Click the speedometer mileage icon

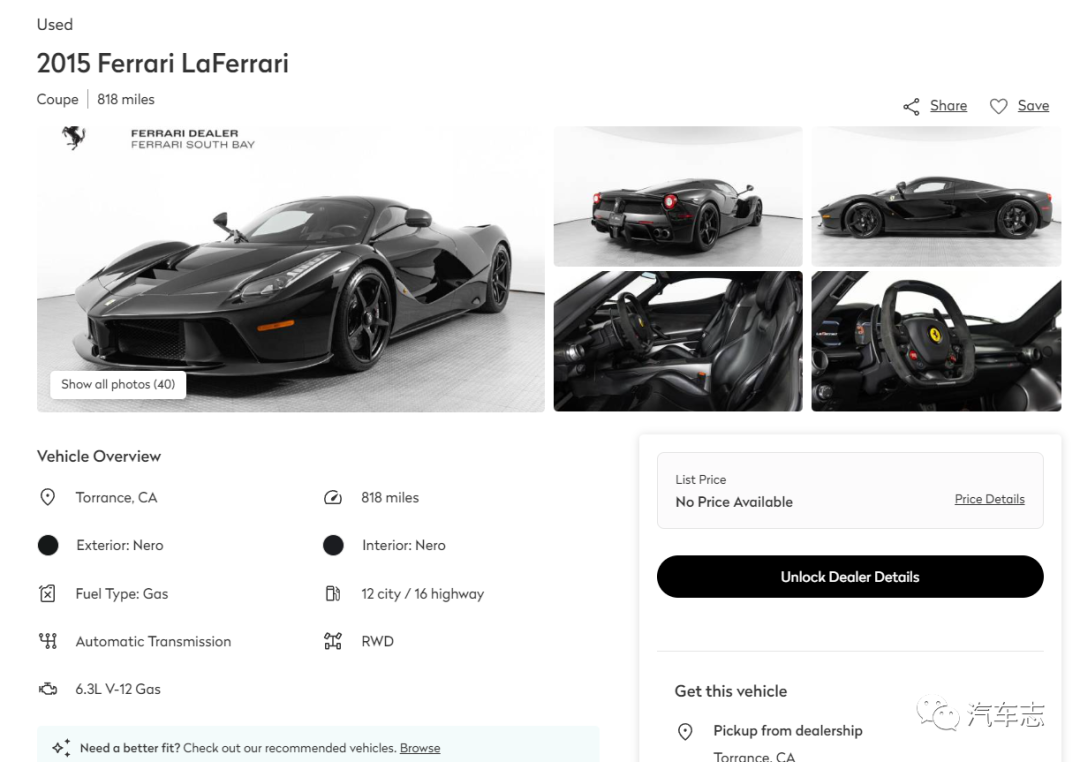[333, 497]
